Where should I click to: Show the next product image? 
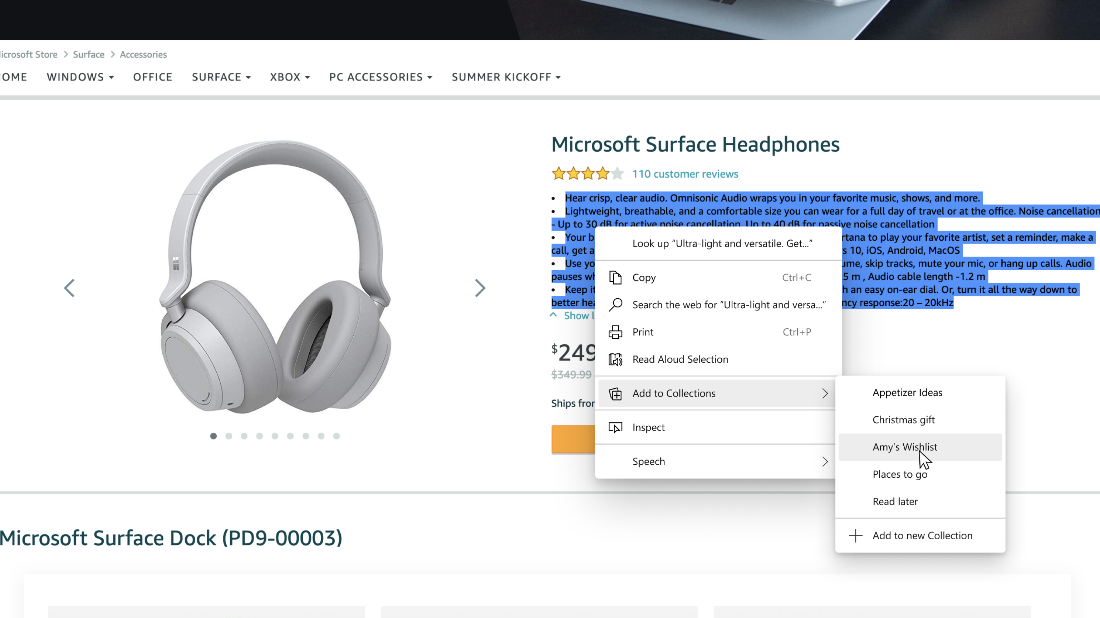point(480,288)
